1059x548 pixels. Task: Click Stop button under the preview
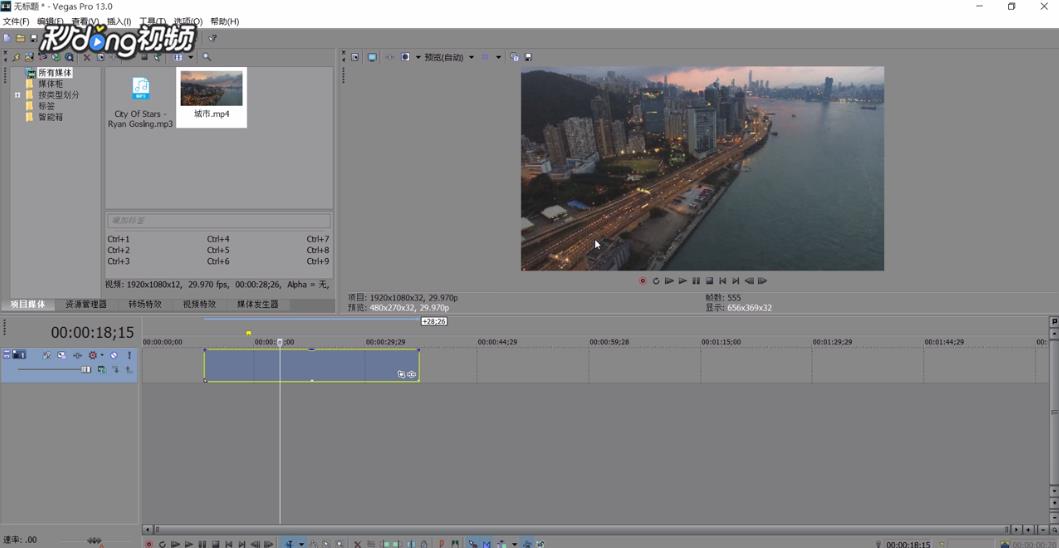click(x=710, y=280)
